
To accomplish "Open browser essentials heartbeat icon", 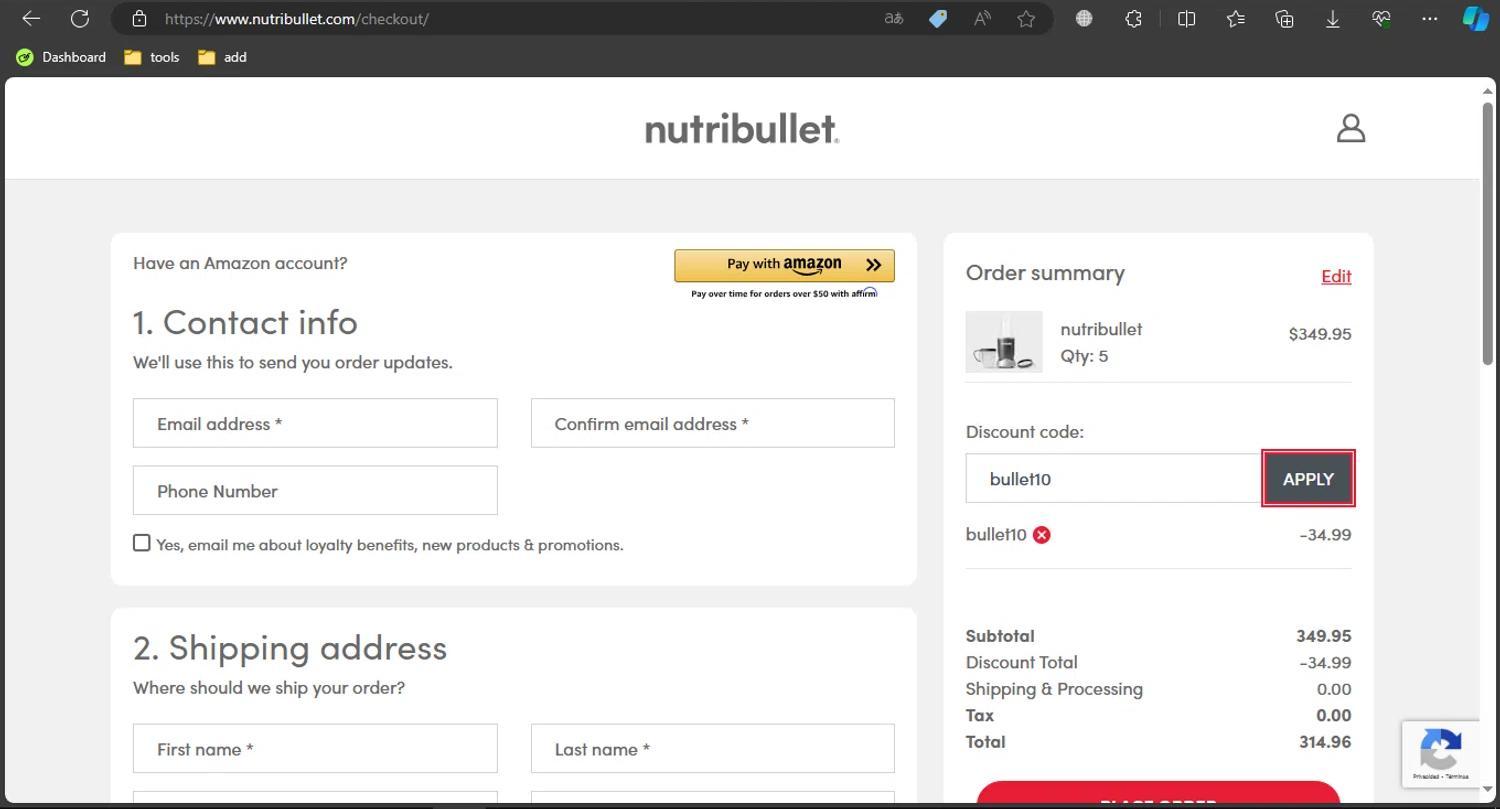I will 1381,18.
